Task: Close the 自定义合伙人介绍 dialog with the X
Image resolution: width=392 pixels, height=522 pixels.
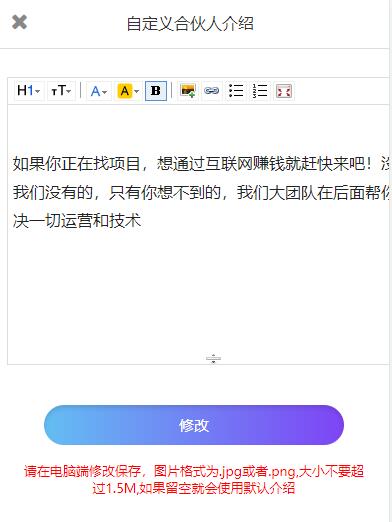Action: (19, 22)
